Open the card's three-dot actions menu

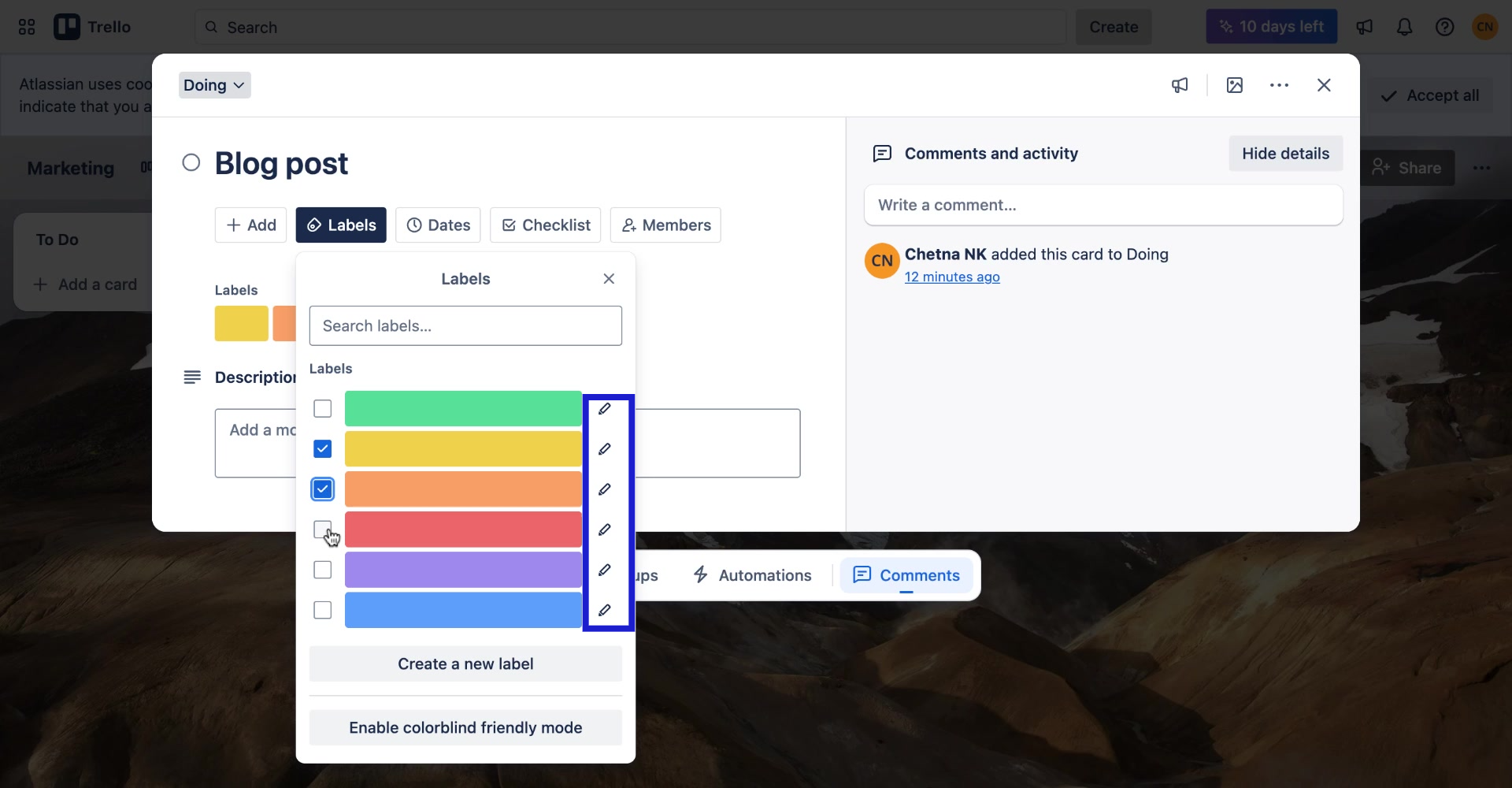[1279, 85]
